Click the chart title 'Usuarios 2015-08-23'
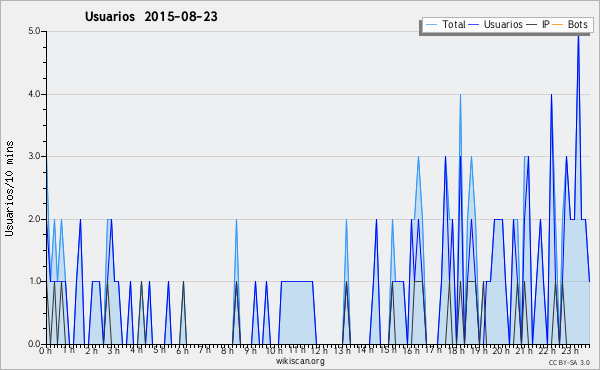 click(151, 17)
